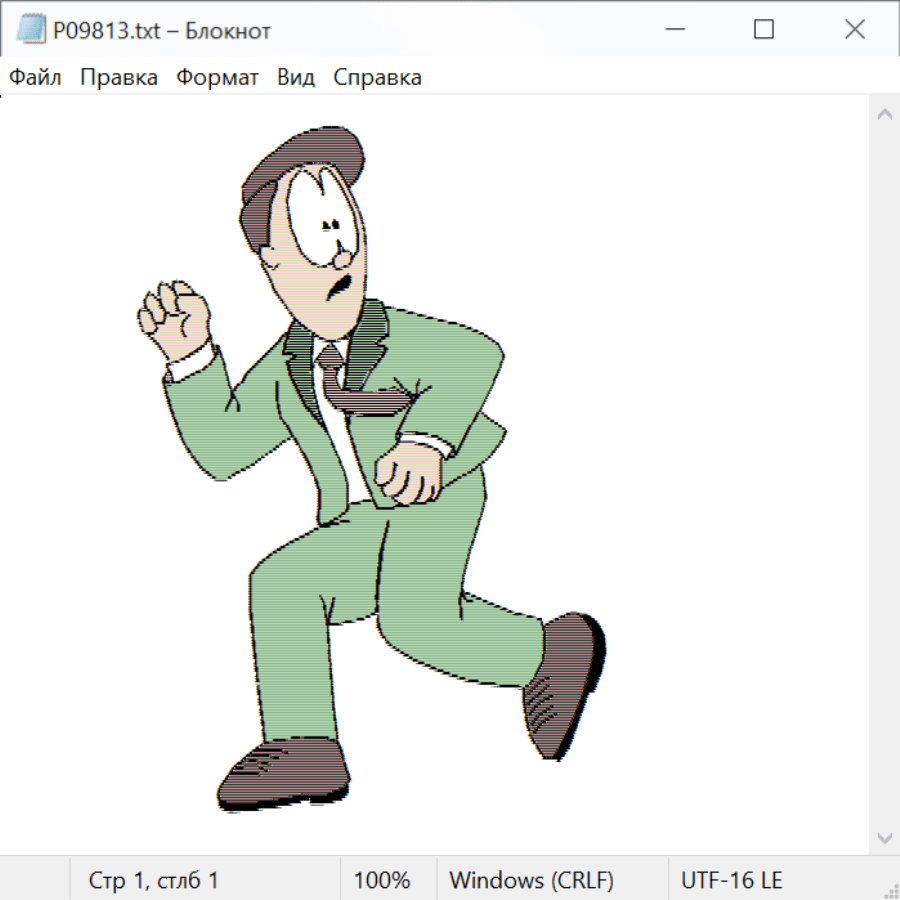Maximize the Блокнот window
Screen dimensions: 900x900
[x=764, y=30]
